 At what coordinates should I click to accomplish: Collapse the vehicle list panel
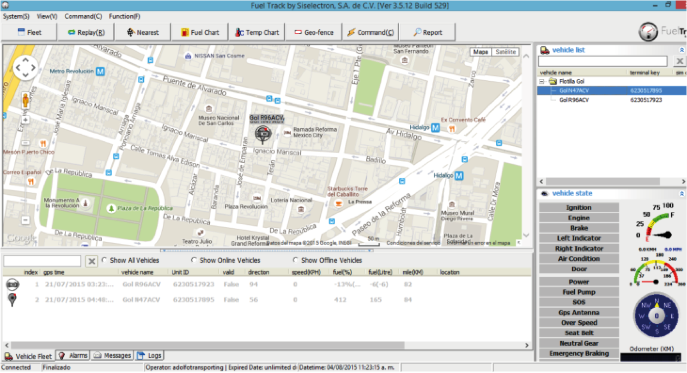point(681,50)
